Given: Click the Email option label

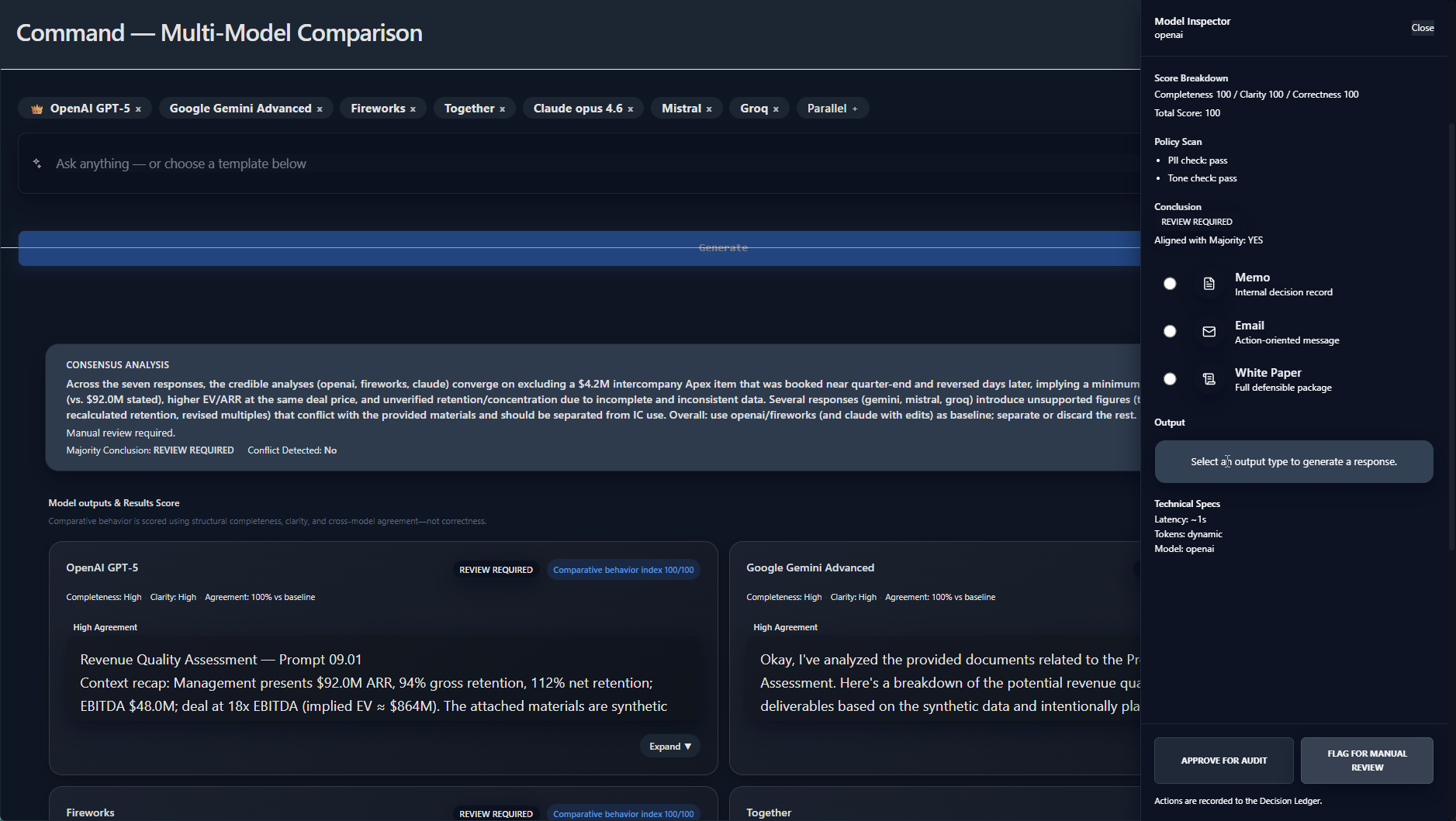Looking at the screenshot, I should point(1249,326).
